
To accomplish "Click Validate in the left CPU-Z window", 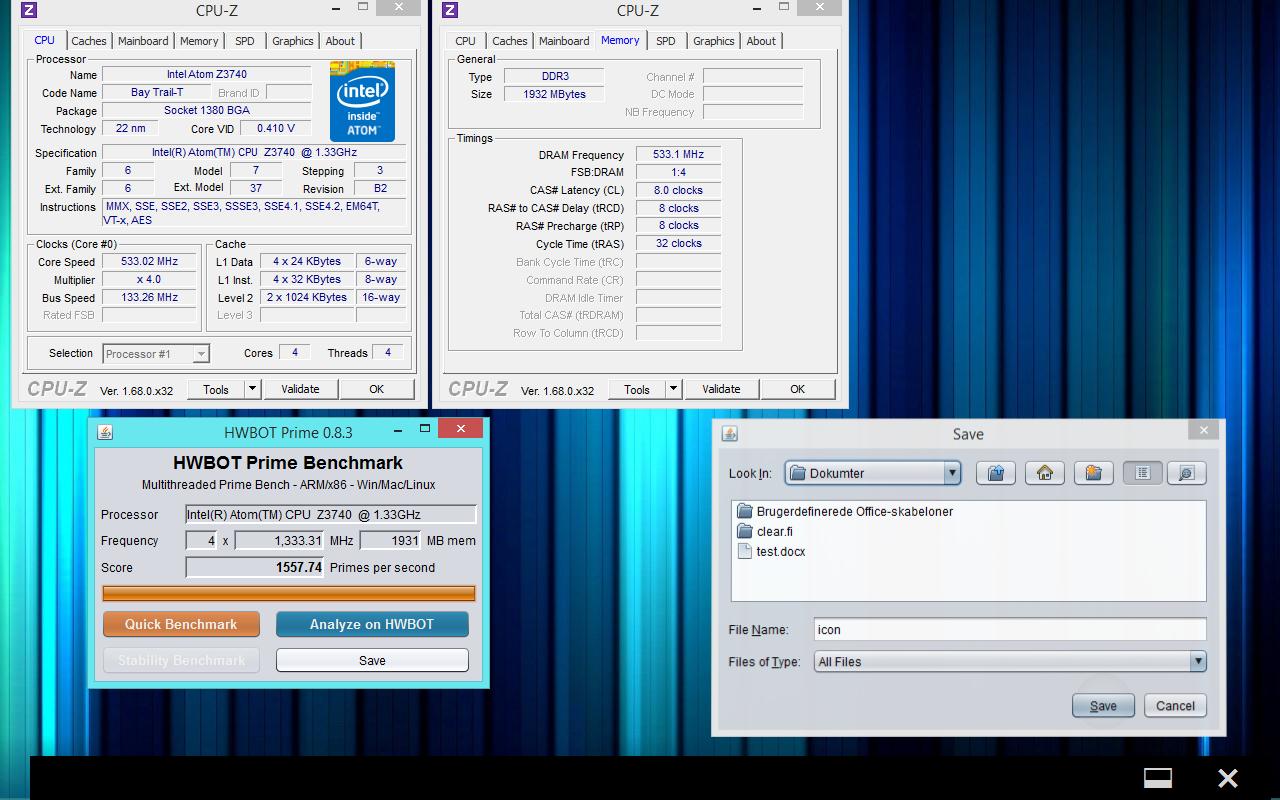I will pos(300,389).
